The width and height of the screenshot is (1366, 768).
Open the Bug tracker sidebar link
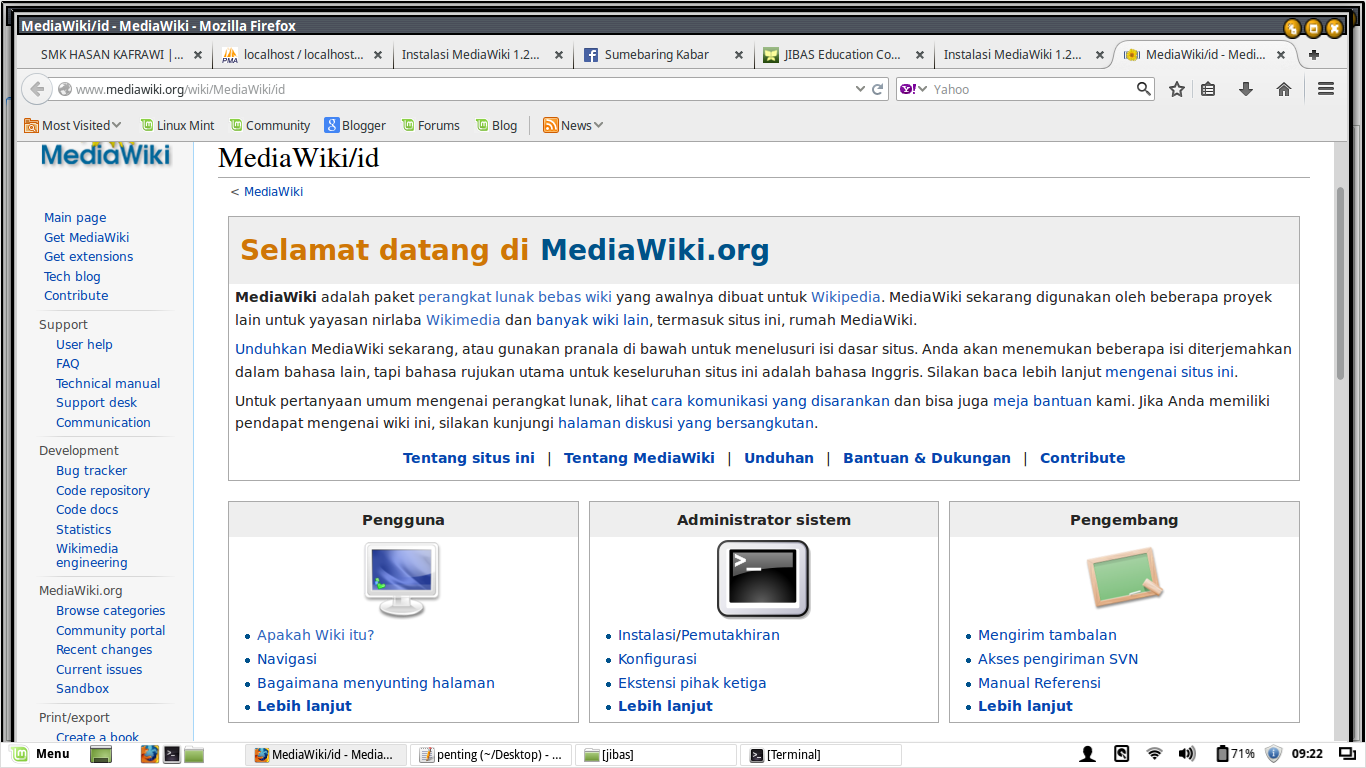point(92,470)
